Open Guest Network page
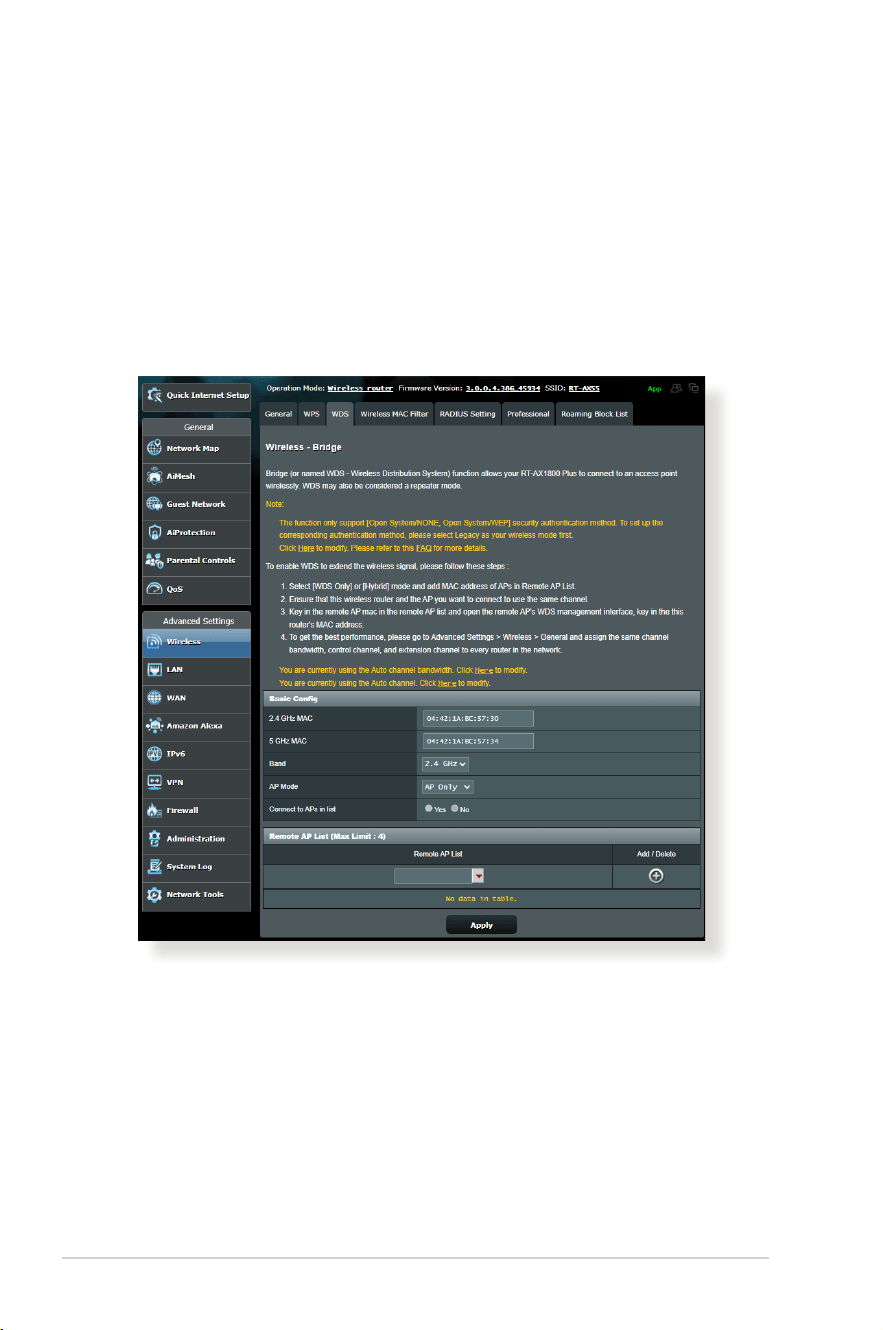 click(x=196, y=504)
